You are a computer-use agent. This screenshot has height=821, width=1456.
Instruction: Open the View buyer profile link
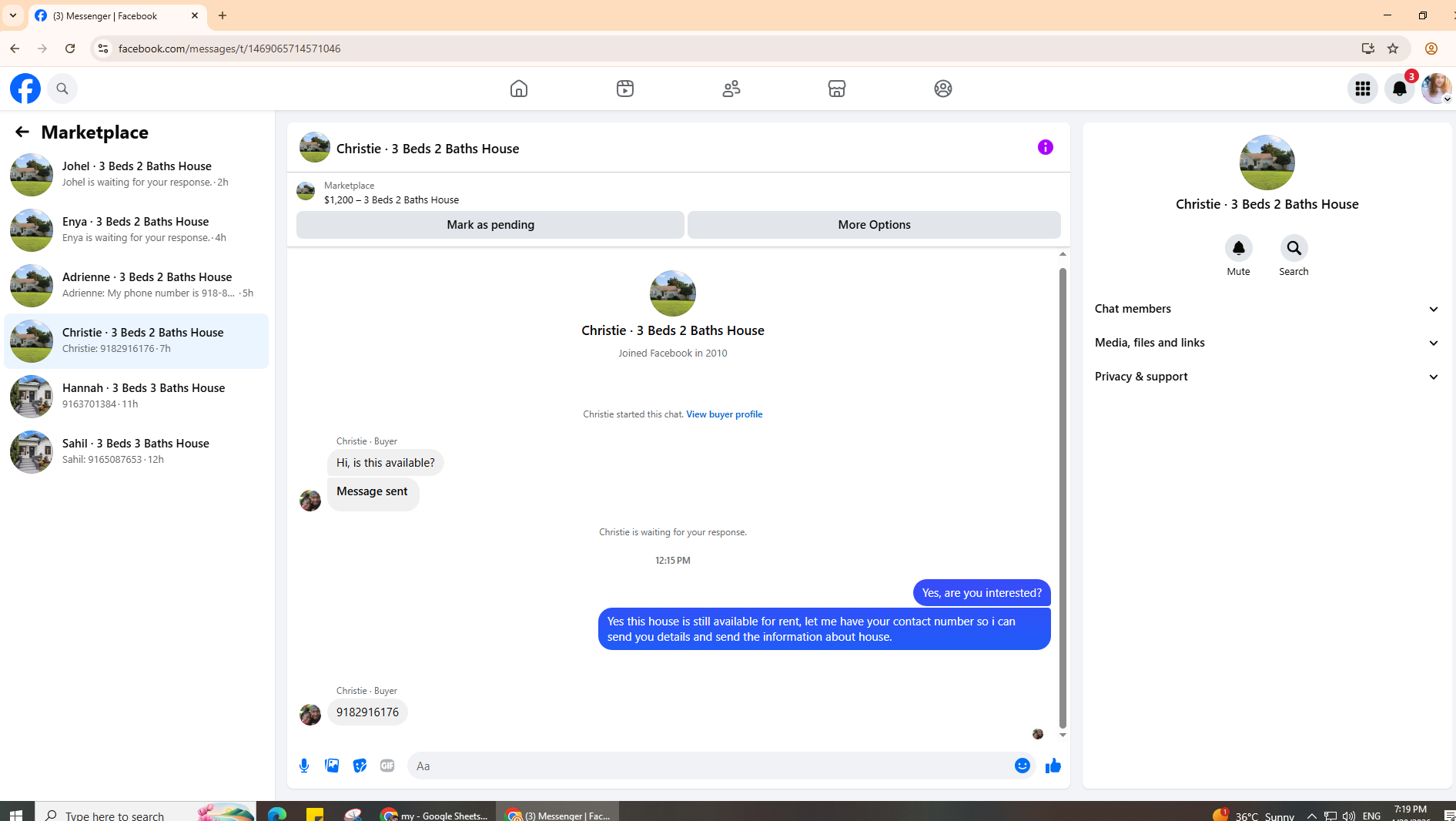coord(725,414)
